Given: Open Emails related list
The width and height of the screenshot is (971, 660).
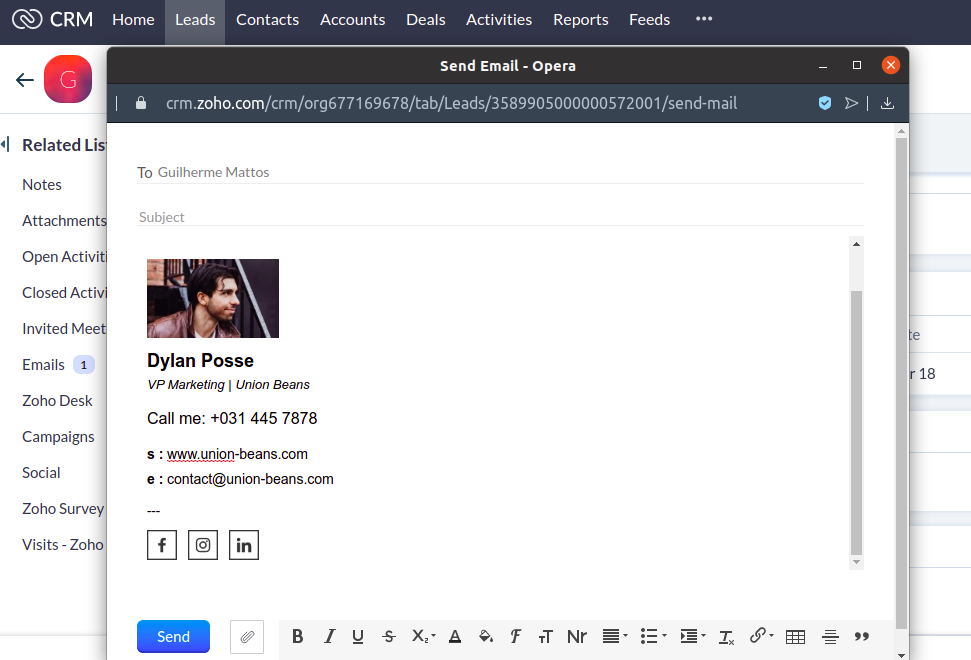Looking at the screenshot, I should (x=43, y=365).
